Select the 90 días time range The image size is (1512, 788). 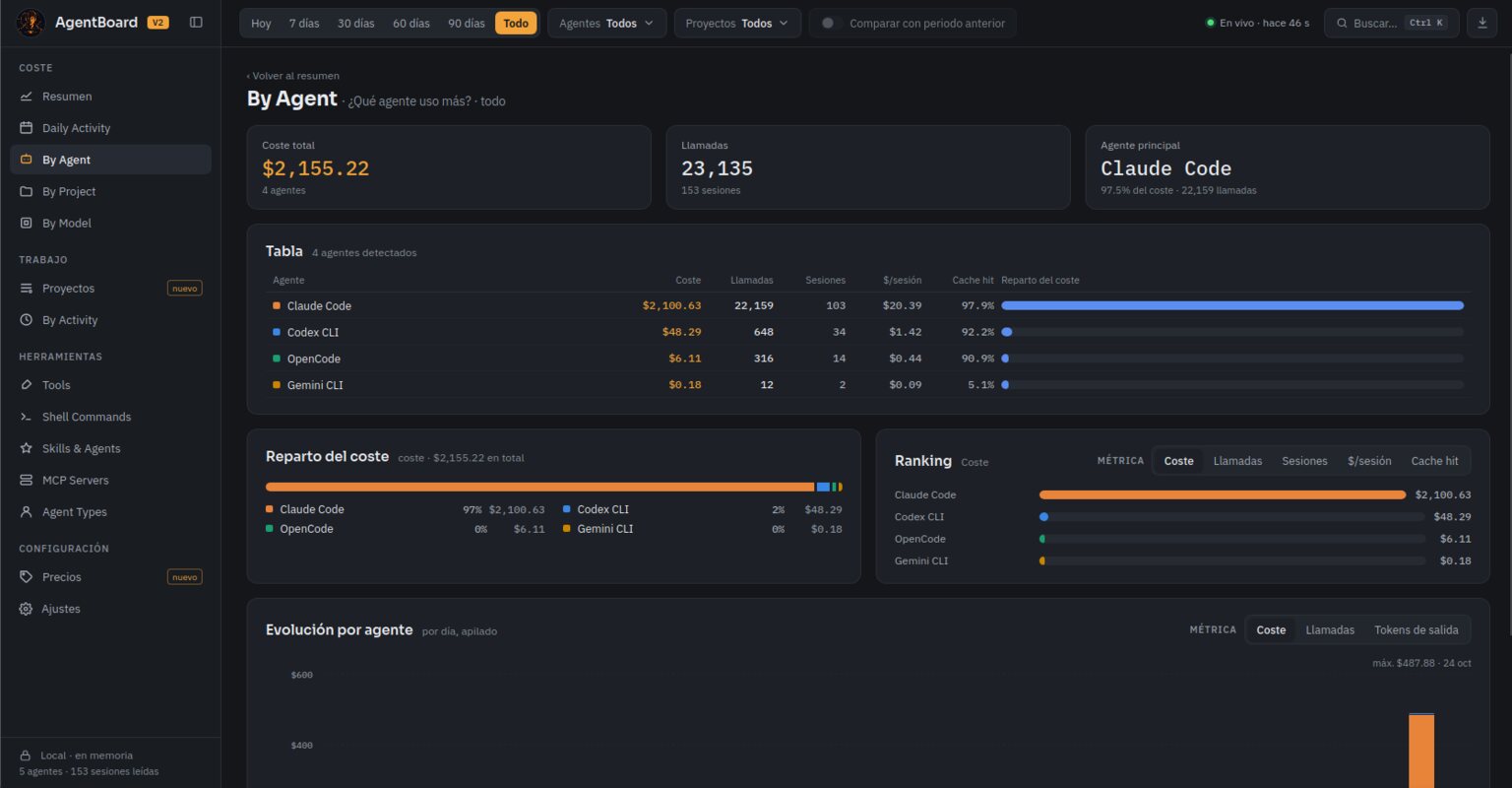point(467,23)
